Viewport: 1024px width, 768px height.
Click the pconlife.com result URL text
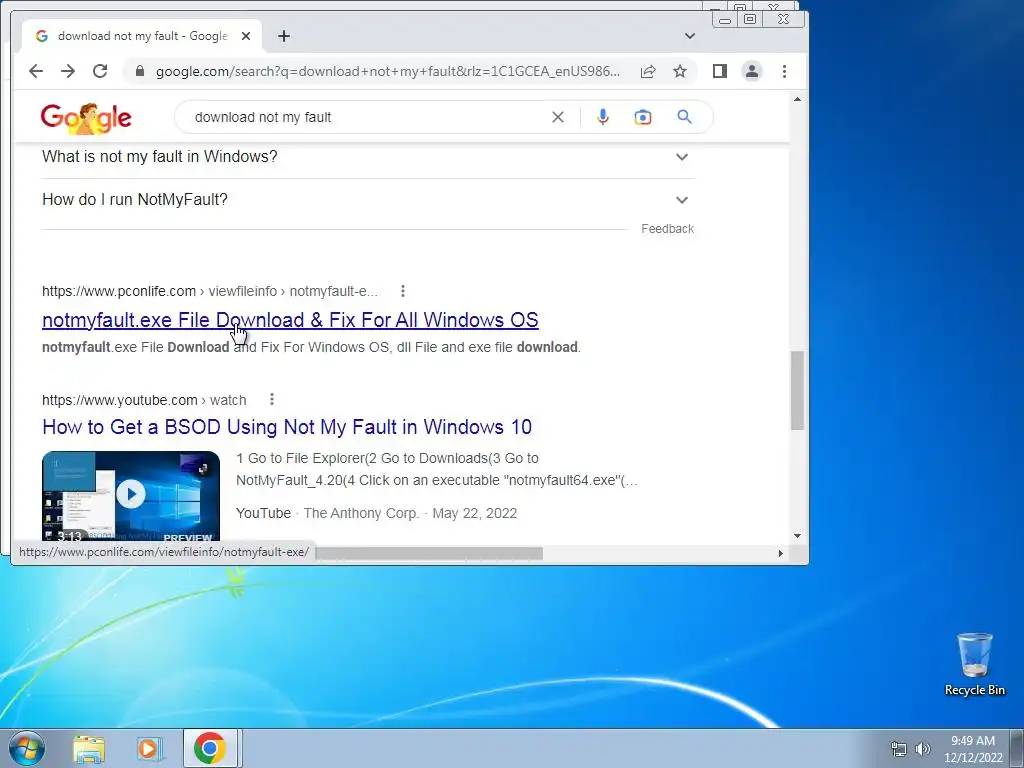pyautogui.click(x=210, y=291)
